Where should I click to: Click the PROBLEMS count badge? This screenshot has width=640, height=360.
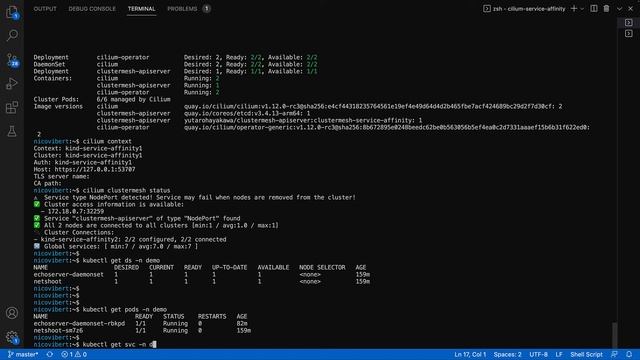point(207,9)
